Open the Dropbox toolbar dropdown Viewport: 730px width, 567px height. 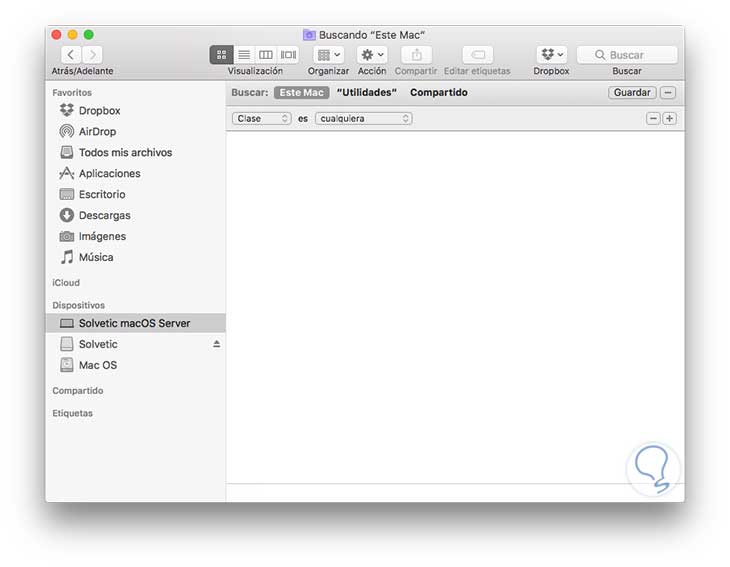[552, 55]
